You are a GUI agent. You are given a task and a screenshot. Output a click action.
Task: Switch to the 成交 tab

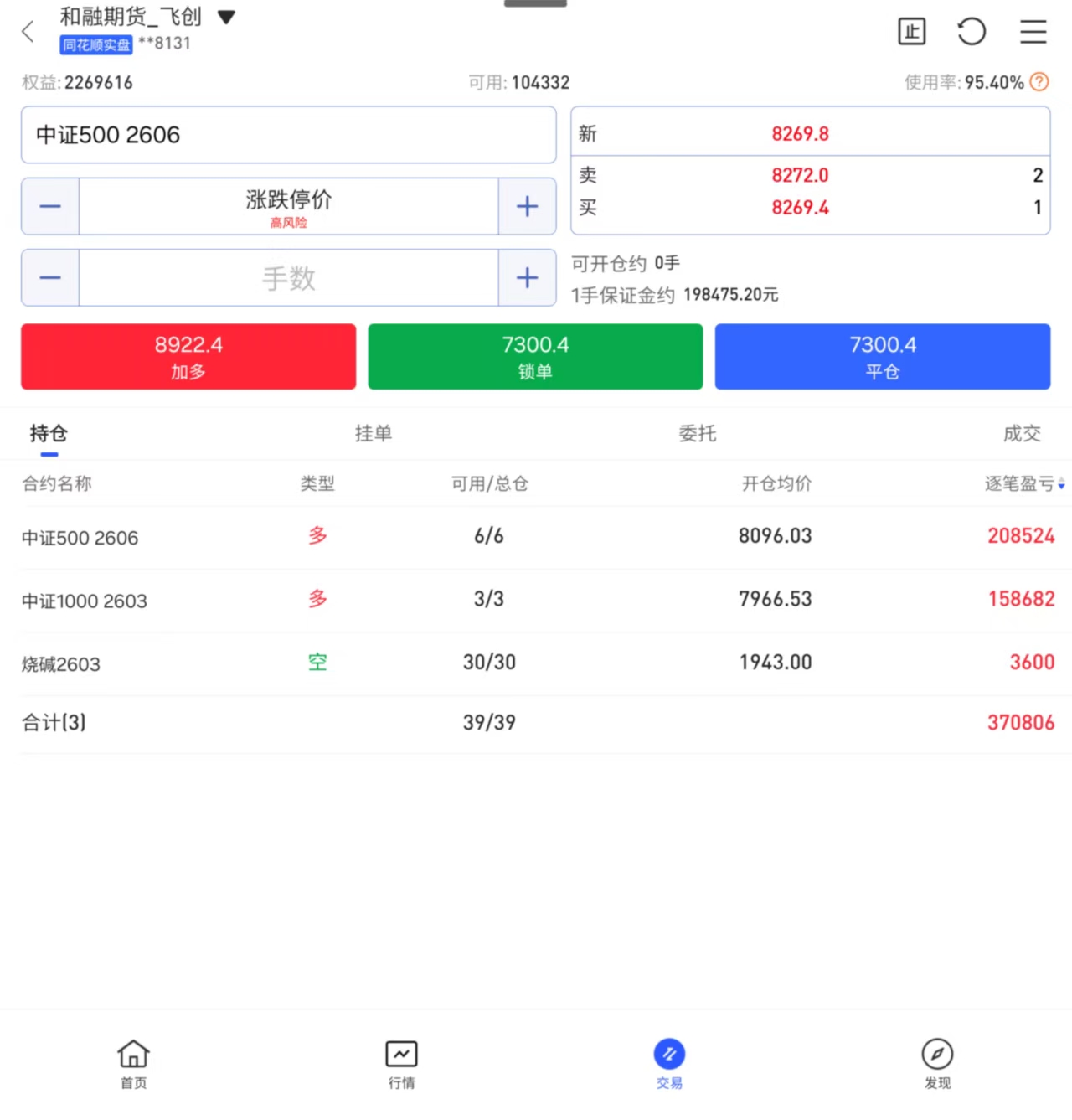coord(1022,433)
